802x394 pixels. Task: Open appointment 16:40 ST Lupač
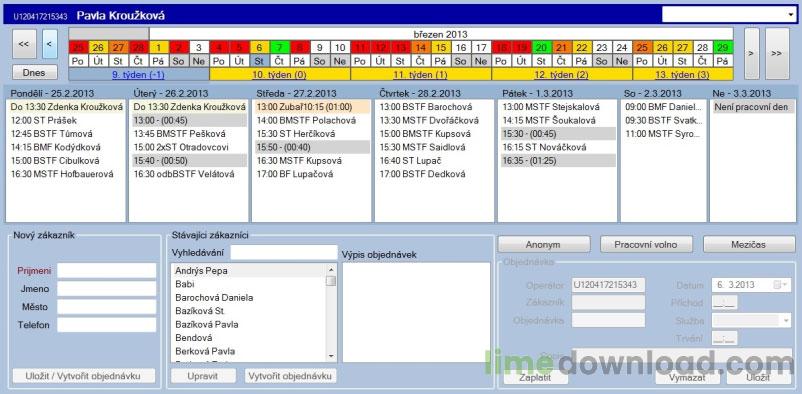click(x=434, y=161)
